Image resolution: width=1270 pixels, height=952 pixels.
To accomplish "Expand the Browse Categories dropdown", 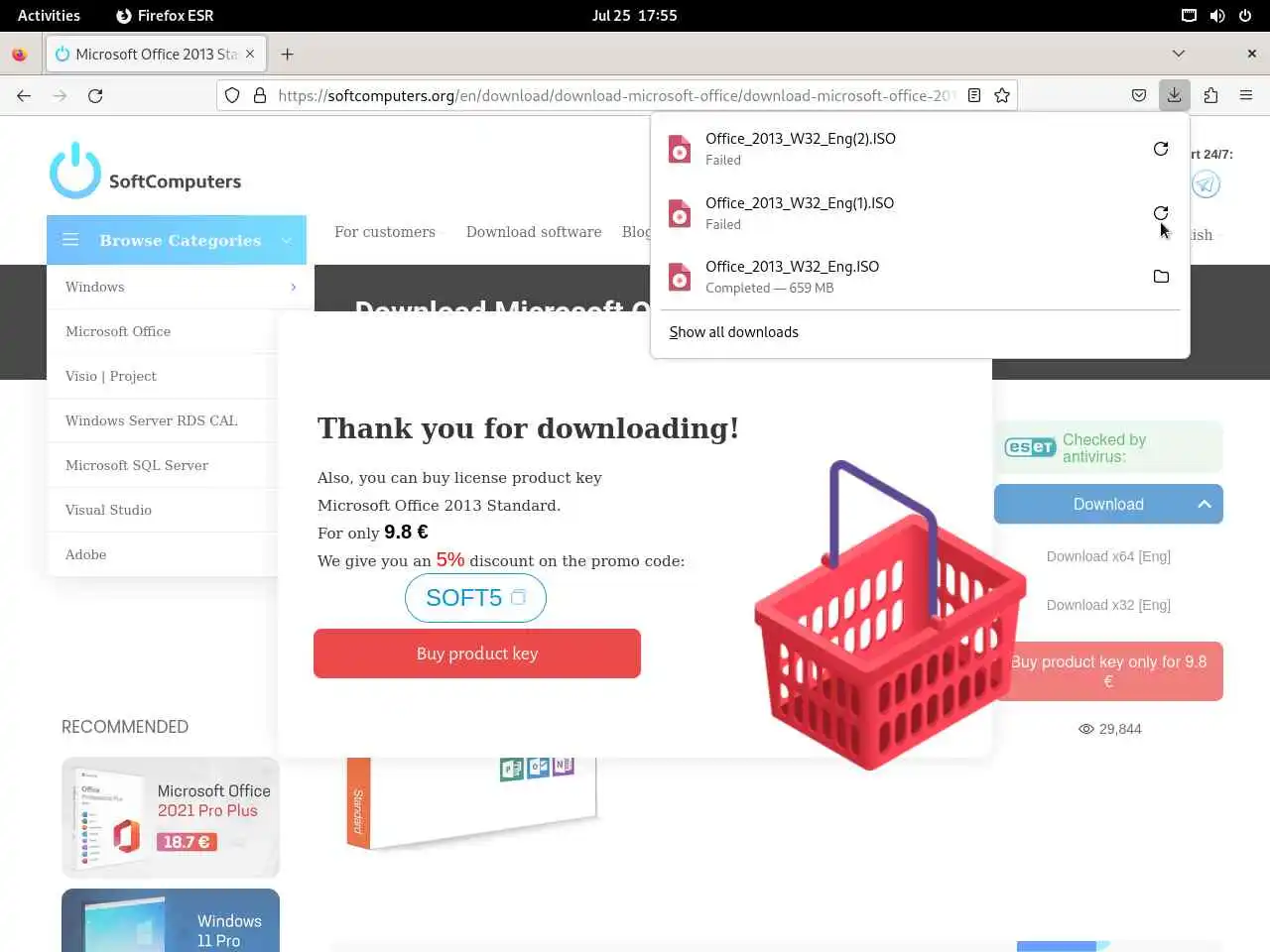I will coord(177,240).
